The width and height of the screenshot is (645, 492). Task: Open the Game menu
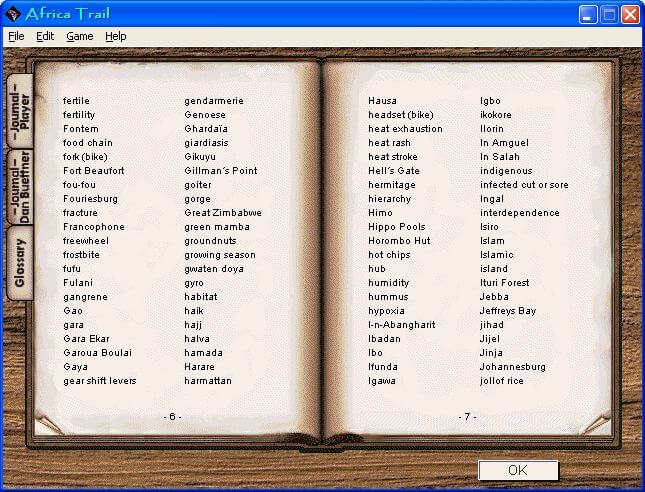click(x=79, y=36)
